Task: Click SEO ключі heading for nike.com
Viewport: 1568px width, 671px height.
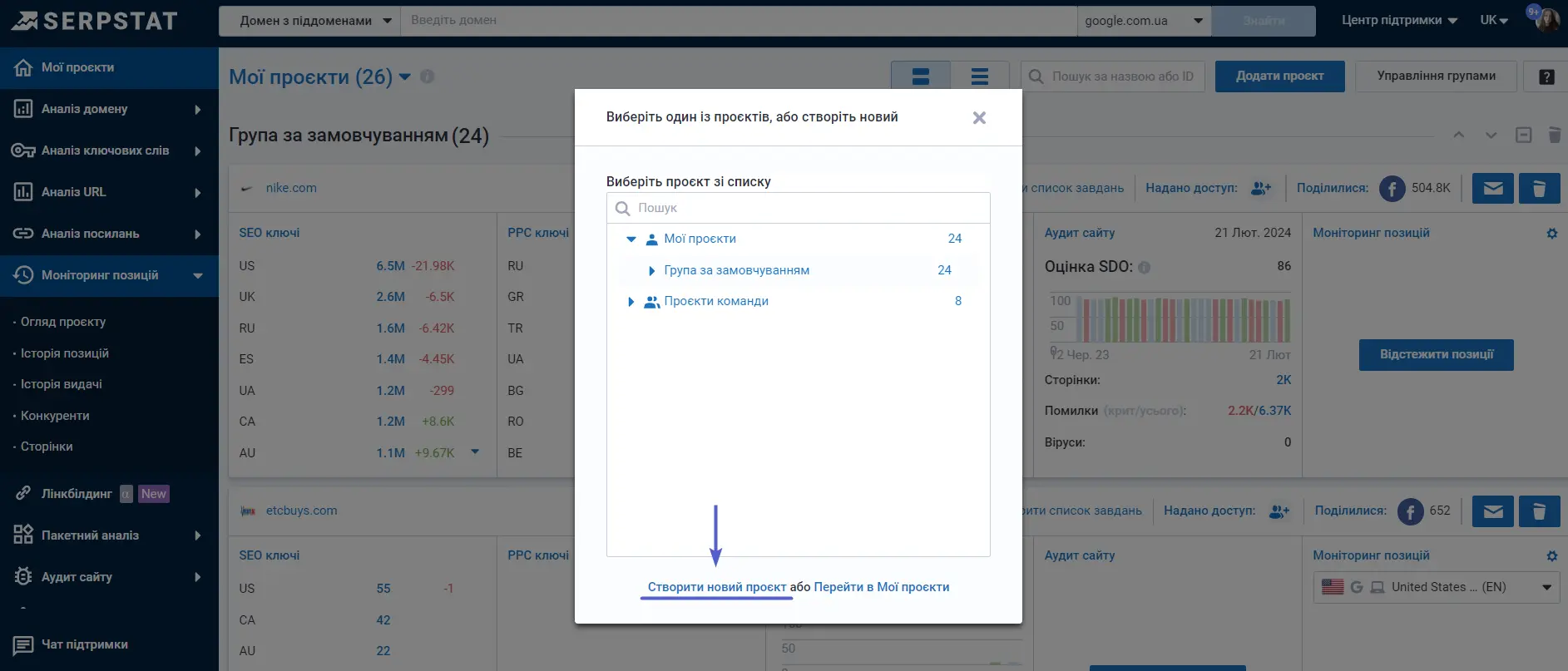Action: (270, 233)
